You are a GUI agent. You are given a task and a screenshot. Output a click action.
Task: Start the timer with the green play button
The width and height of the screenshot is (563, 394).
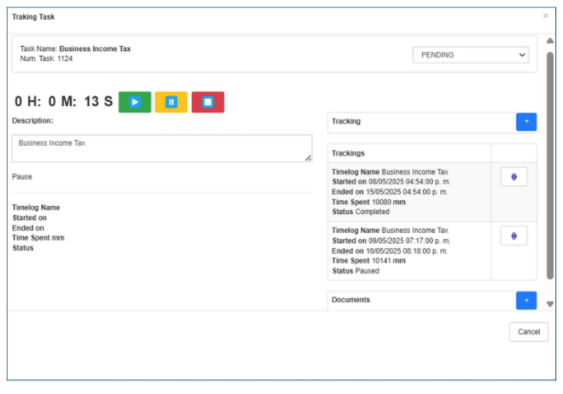135,102
